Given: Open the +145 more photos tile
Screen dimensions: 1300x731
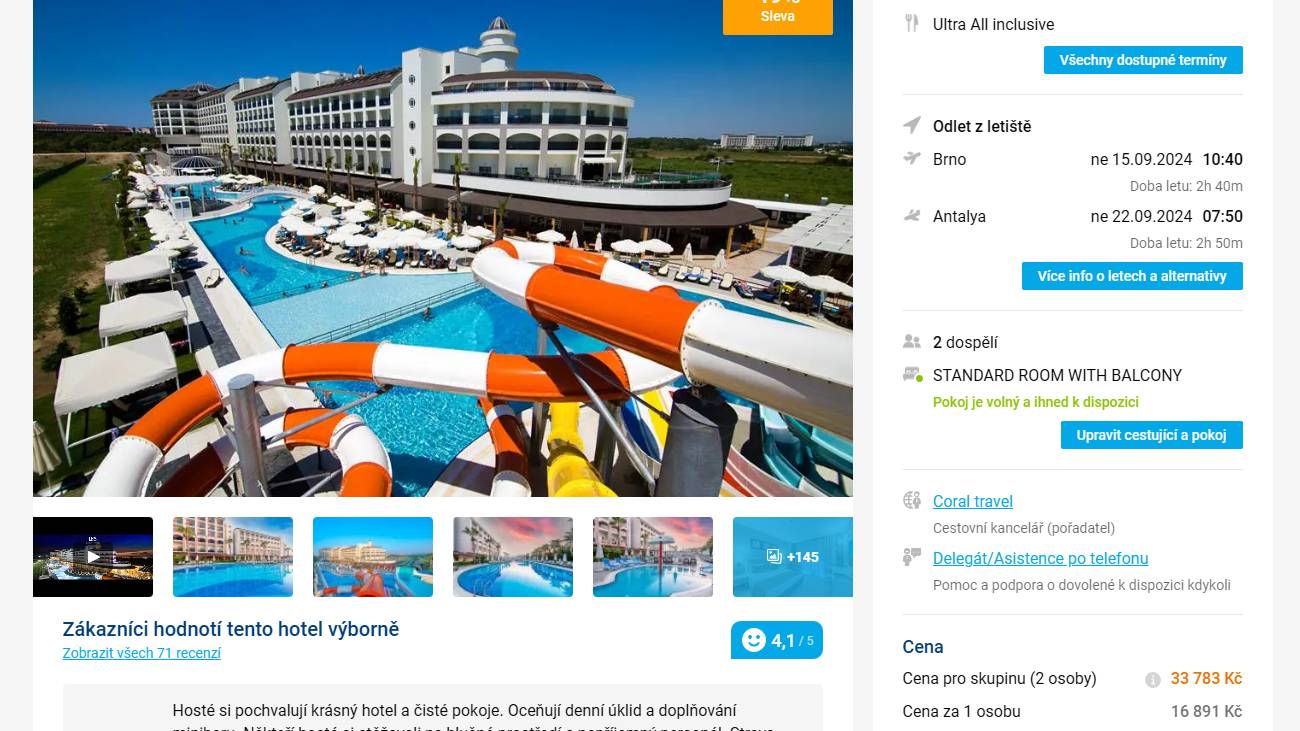Looking at the screenshot, I should tap(793, 557).
